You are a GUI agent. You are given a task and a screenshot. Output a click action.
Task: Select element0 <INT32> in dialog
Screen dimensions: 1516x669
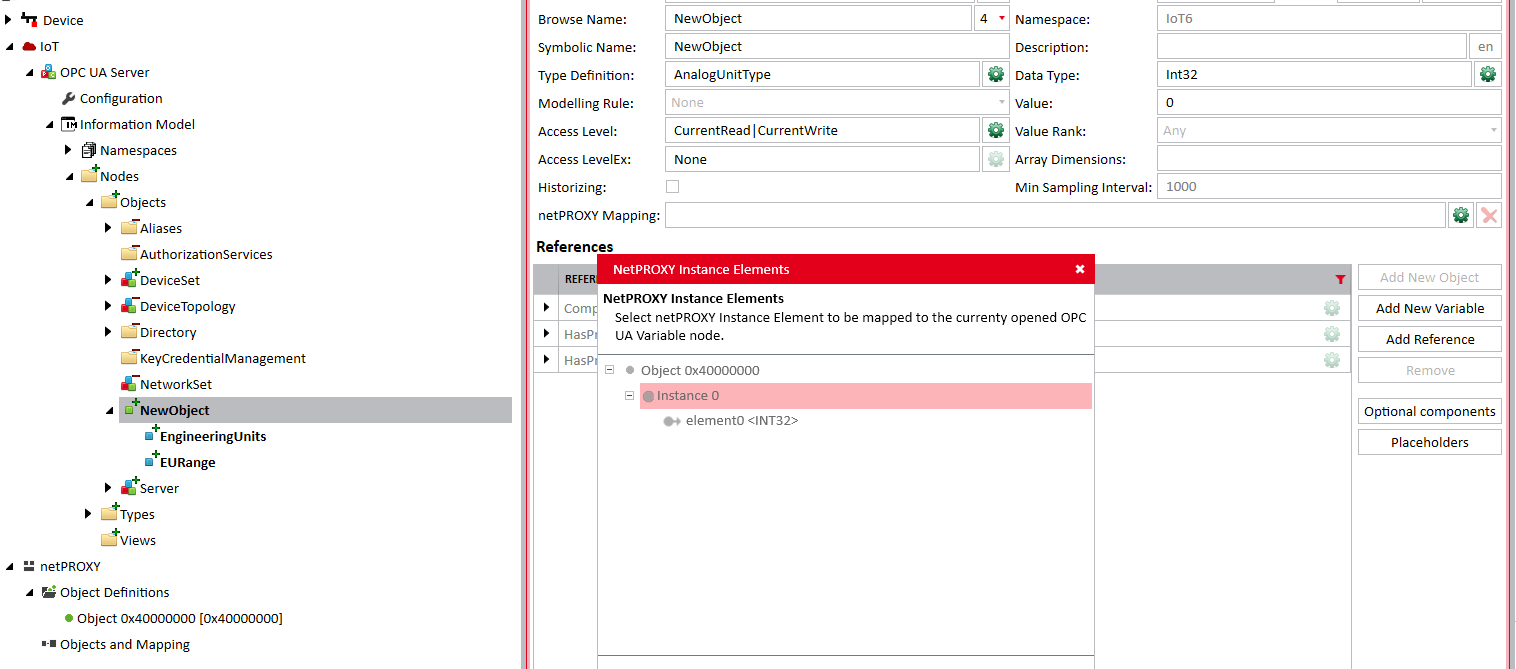(x=741, y=421)
